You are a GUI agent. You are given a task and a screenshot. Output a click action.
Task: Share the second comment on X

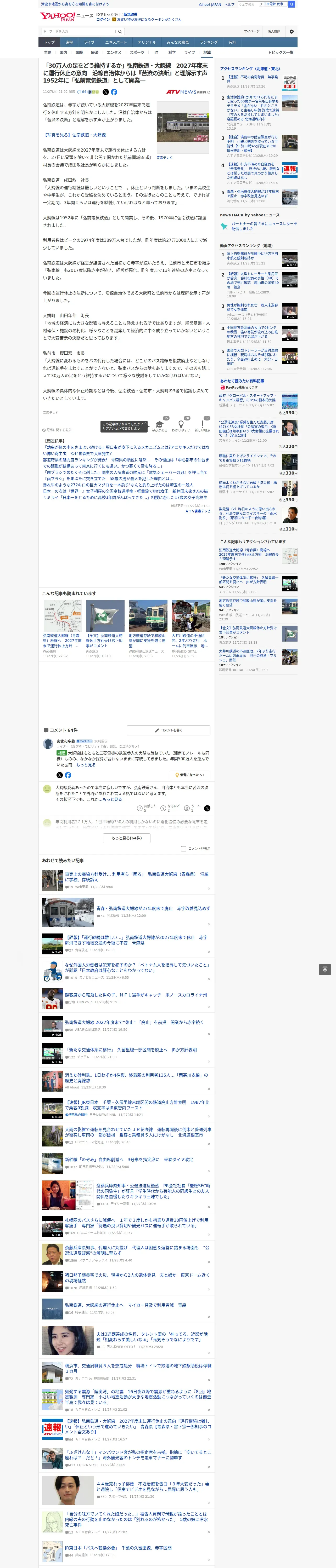click(207, 808)
